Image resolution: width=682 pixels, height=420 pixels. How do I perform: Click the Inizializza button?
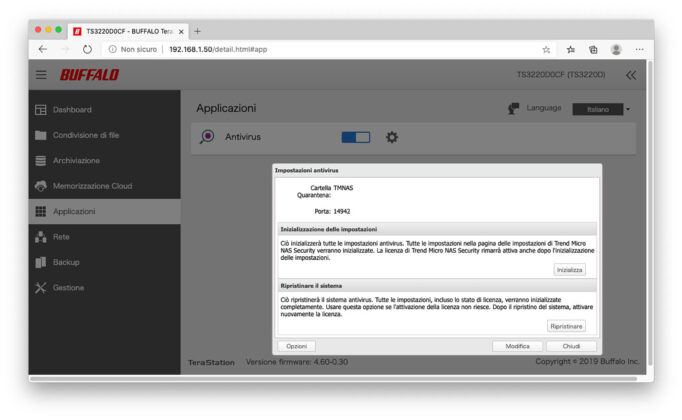click(x=569, y=270)
